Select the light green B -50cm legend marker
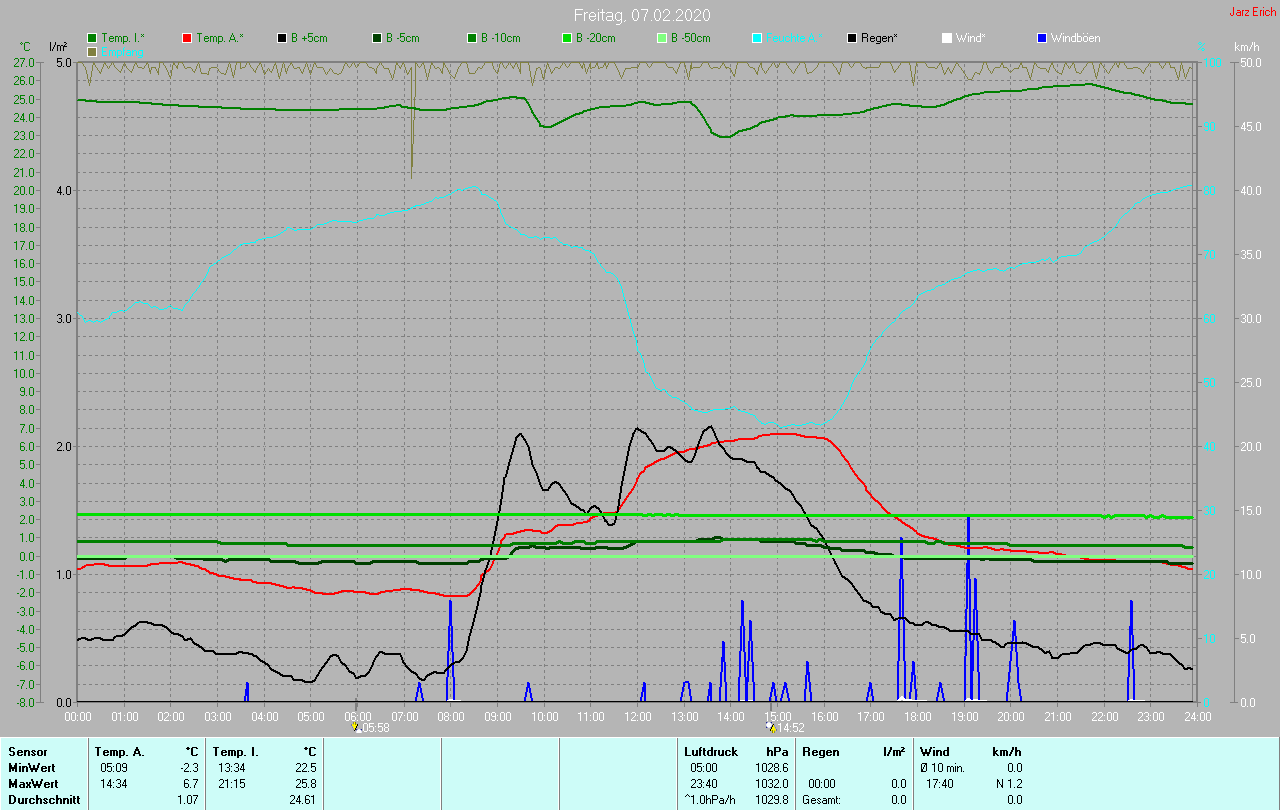Viewport: 1280px width, 810px height. pyautogui.click(x=662, y=38)
